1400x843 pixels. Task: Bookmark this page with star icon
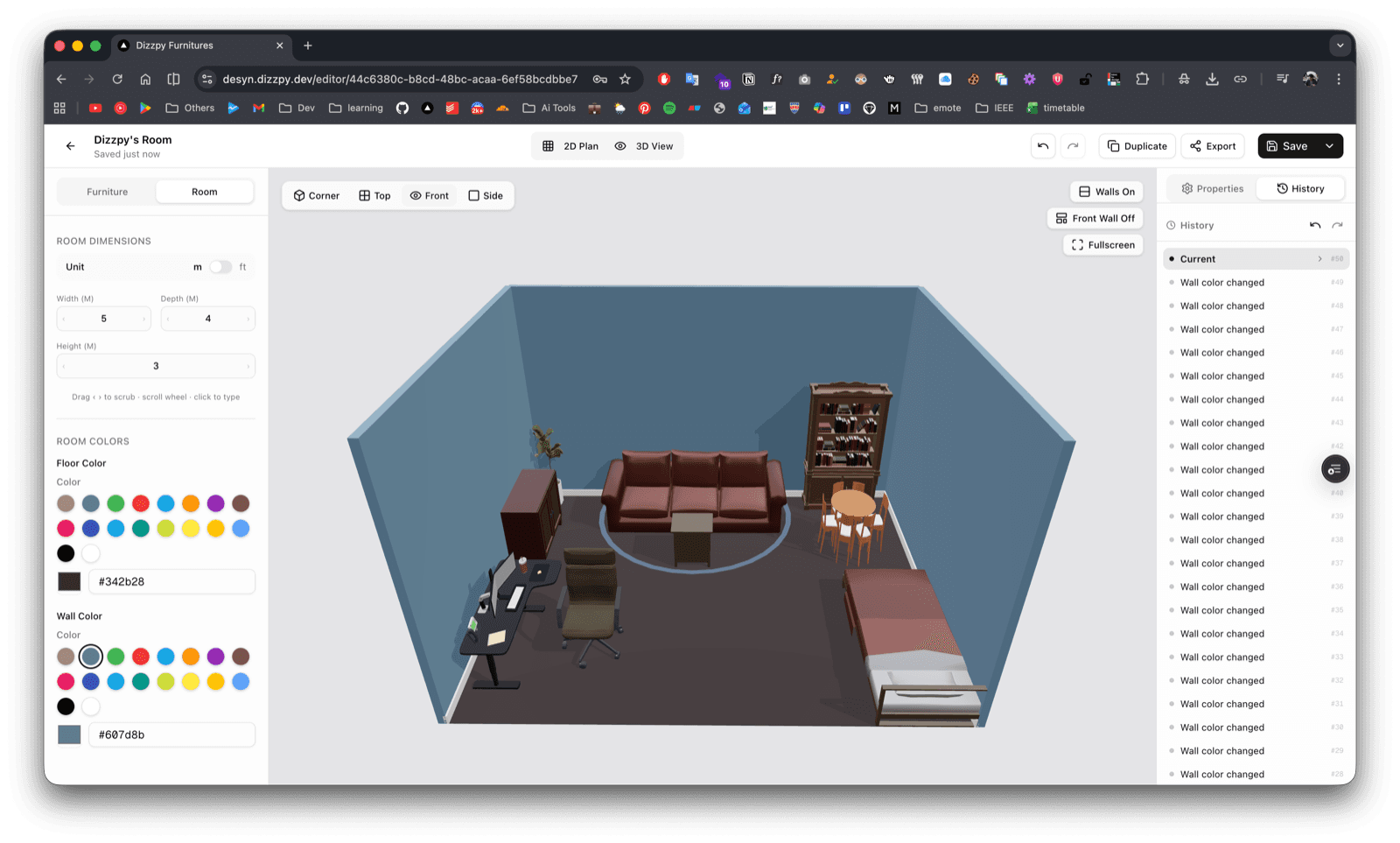point(625,79)
